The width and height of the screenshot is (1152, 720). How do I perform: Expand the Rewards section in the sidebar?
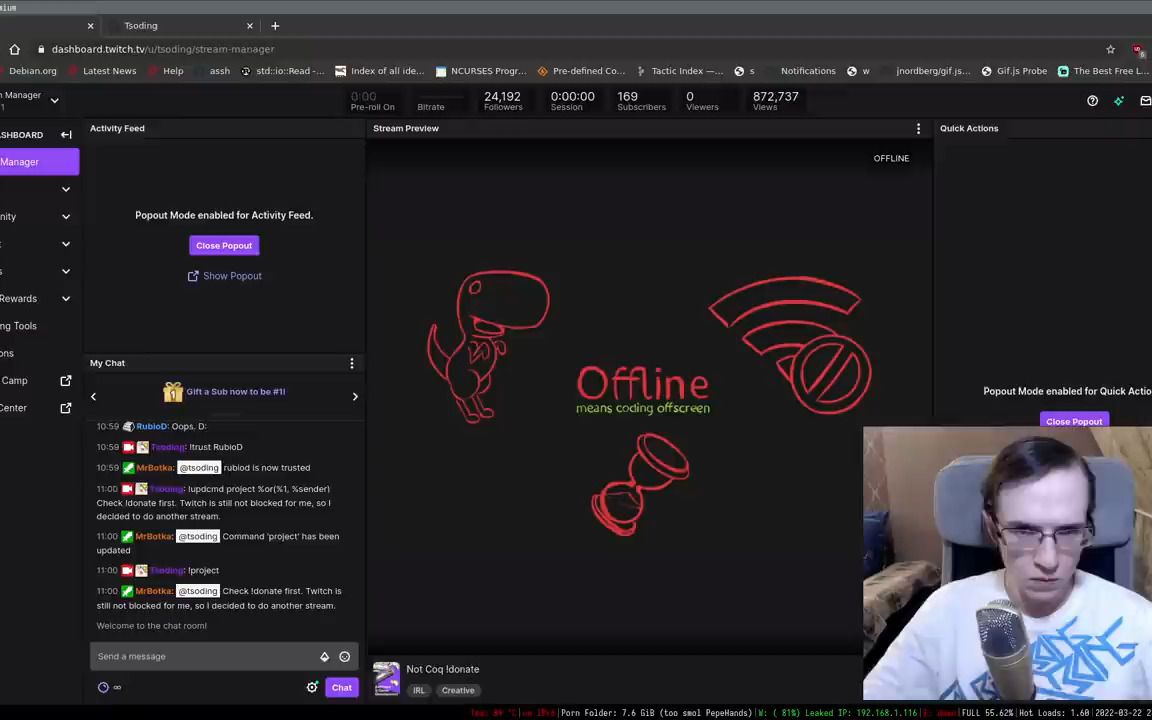[x=65, y=298]
